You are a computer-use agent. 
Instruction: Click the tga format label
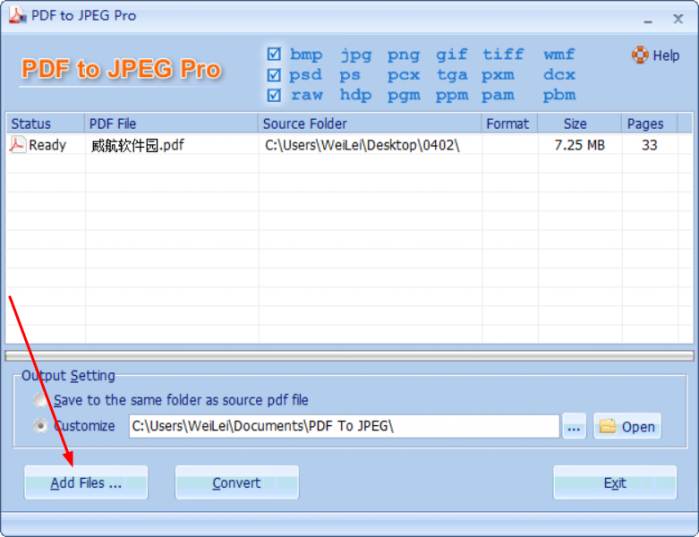(452, 75)
